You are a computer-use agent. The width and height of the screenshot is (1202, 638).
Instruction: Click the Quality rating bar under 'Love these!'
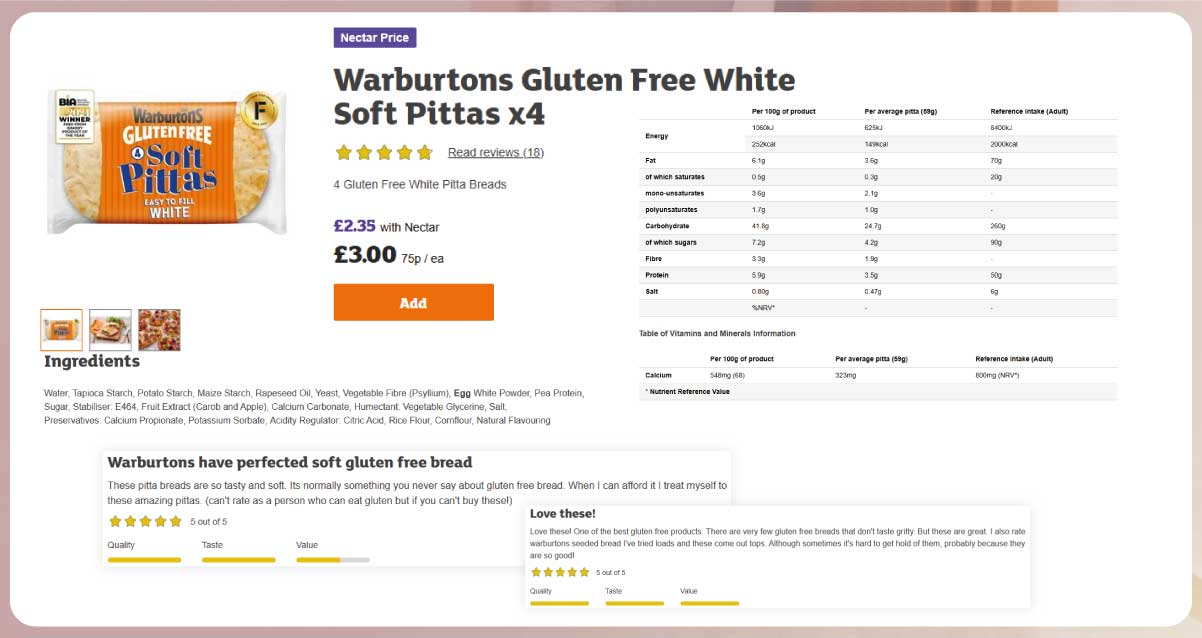click(558, 606)
